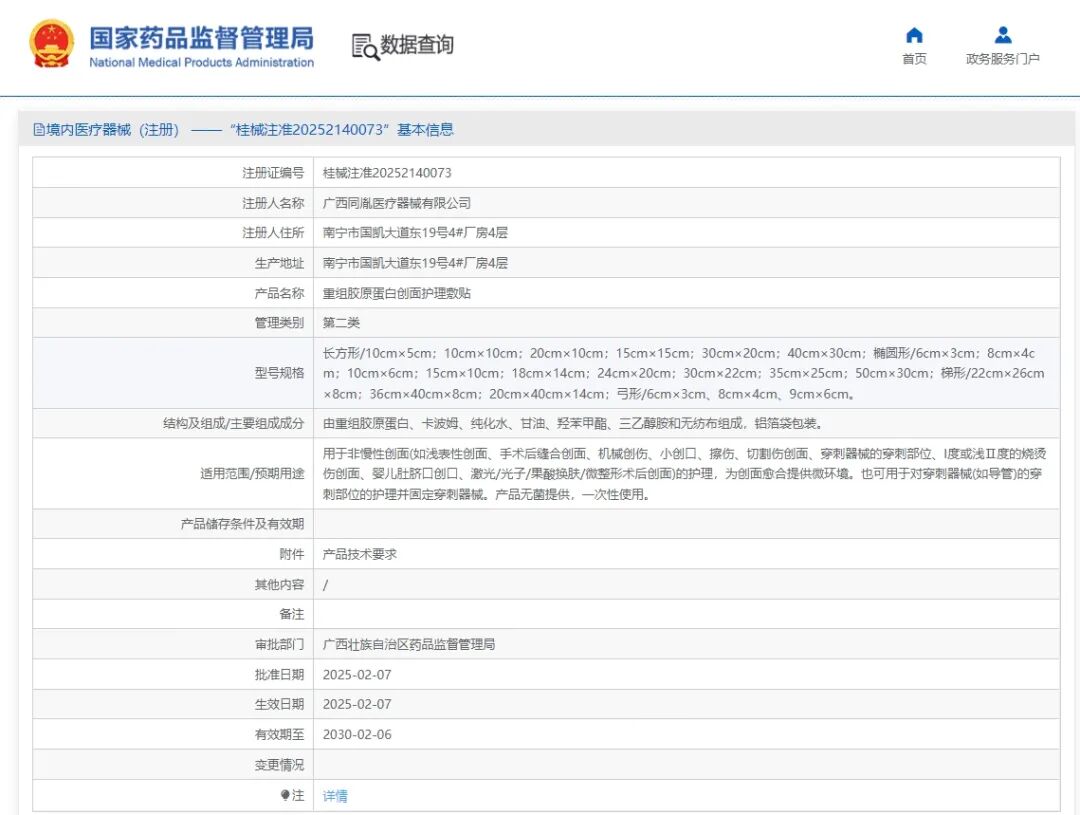1080x815 pixels.
Task: Click the document icon beside 境内医疗器械 (注册)
Action: [37, 129]
